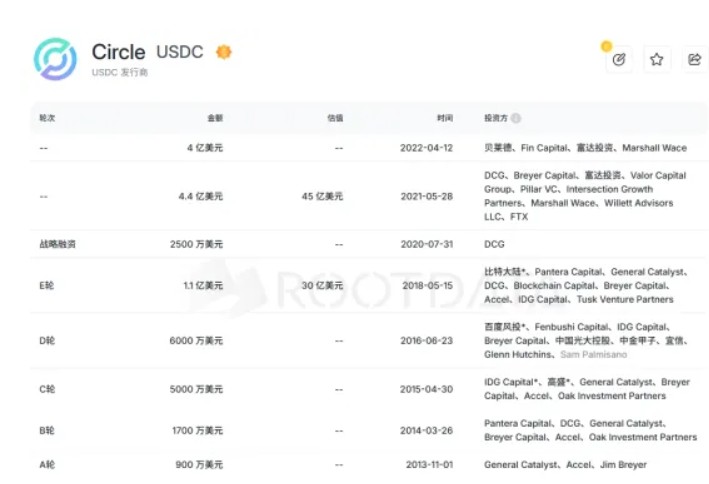Viewport: 709px width, 484px height.
Task: Select the 2500 万美元 amount cell
Action: 197,244
